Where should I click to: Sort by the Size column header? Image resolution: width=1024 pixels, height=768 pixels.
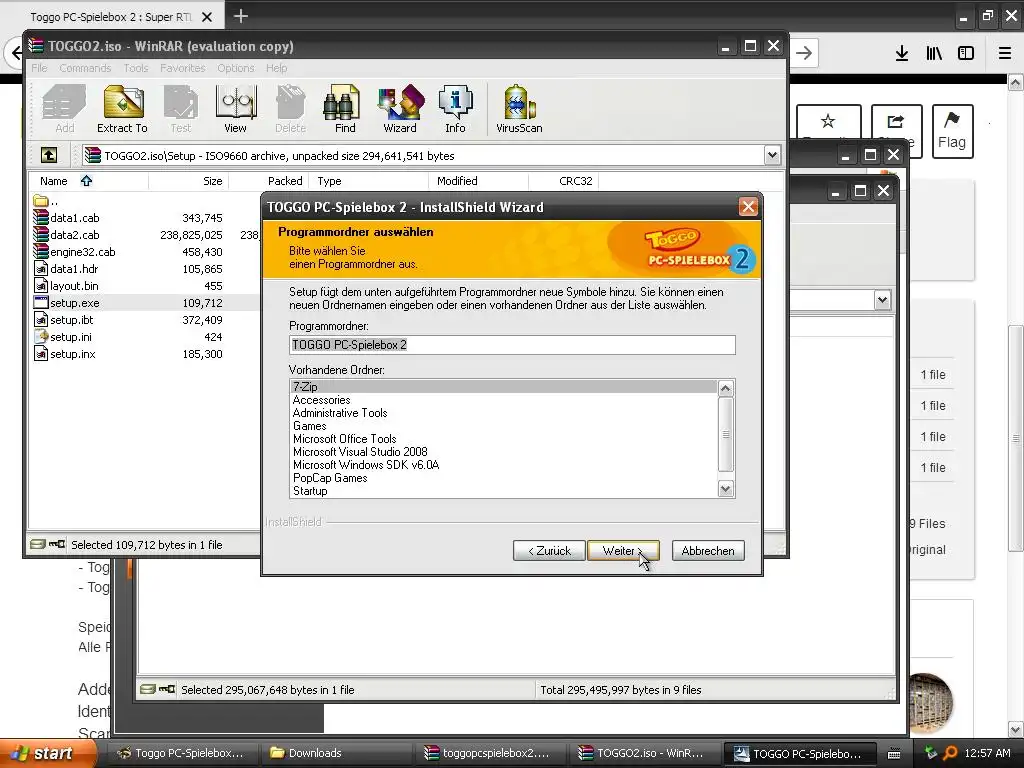click(x=188, y=181)
